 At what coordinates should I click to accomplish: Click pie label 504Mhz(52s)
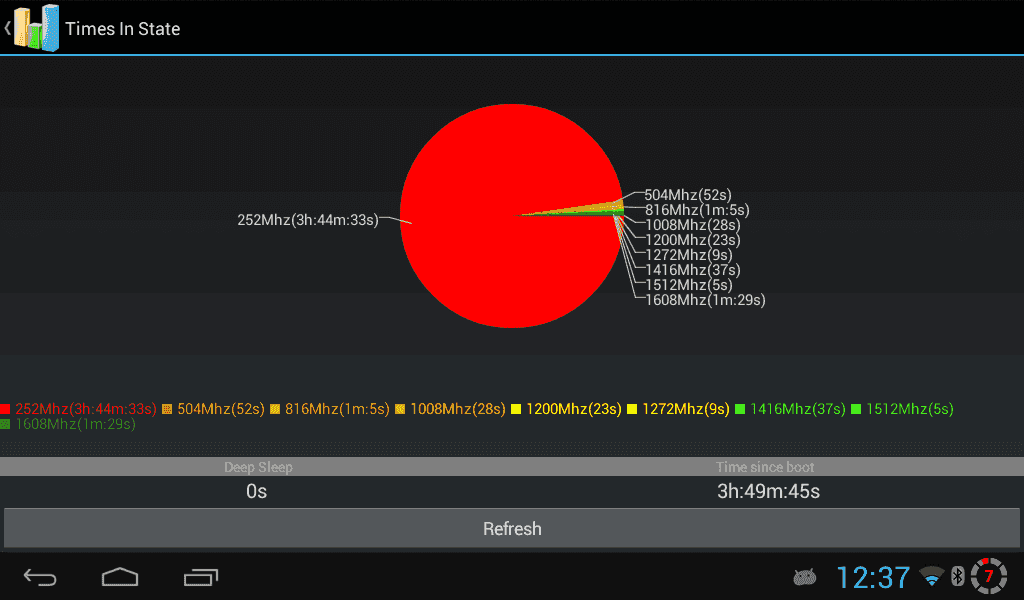coord(688,195)
